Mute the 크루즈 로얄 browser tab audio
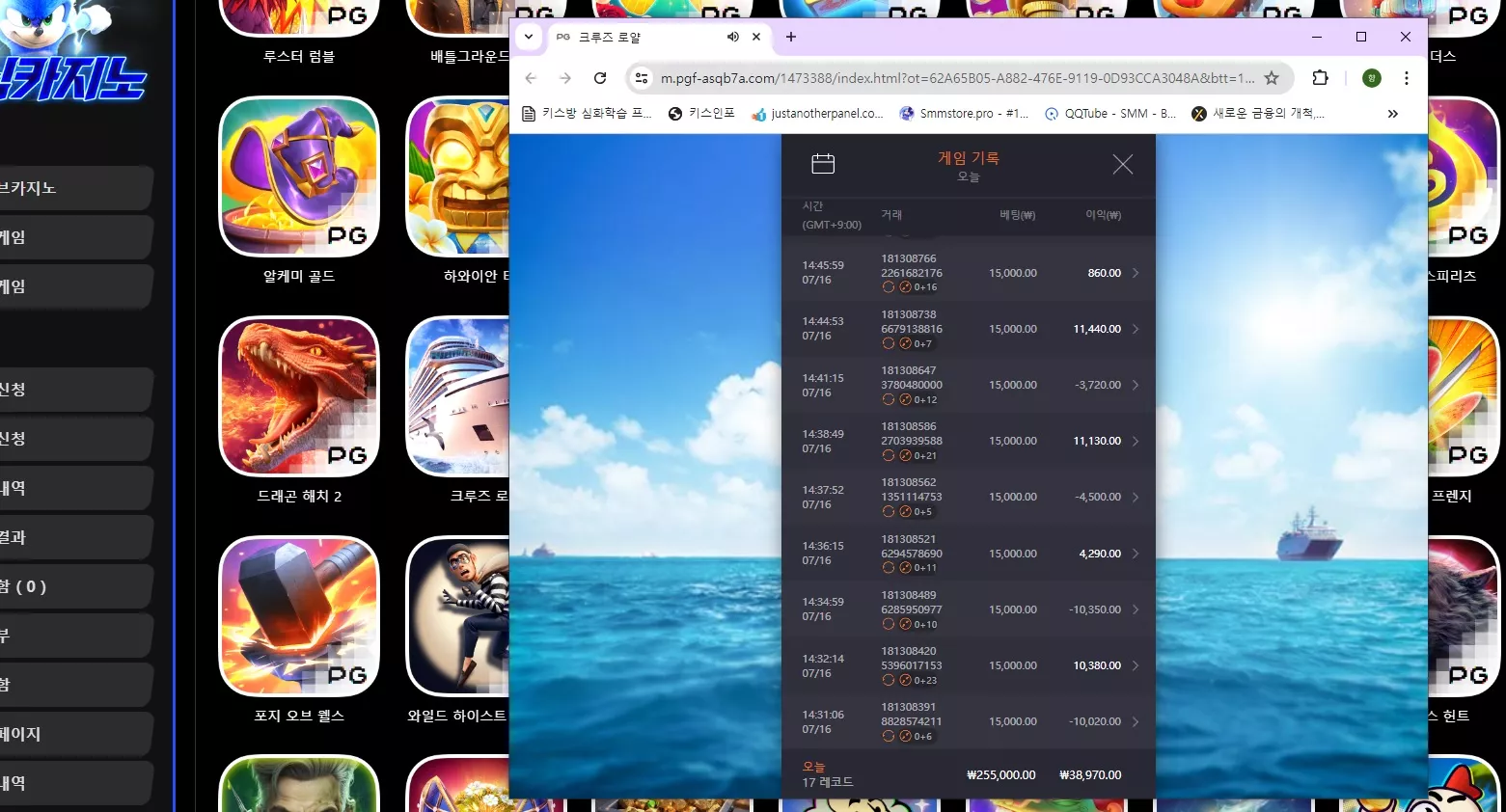This screenshot has height=812, width=1506. pyautogui.click(x=733, y=37)
